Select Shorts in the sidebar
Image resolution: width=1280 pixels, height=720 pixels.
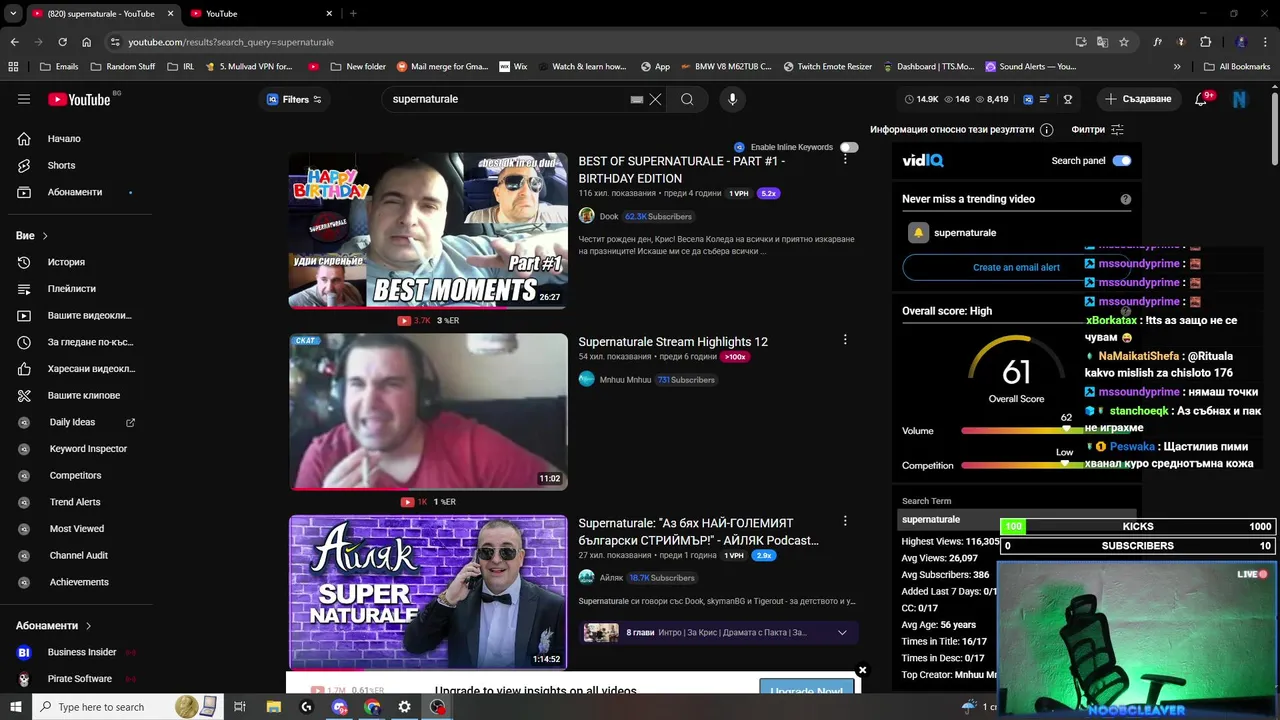[x=61, y=165]
